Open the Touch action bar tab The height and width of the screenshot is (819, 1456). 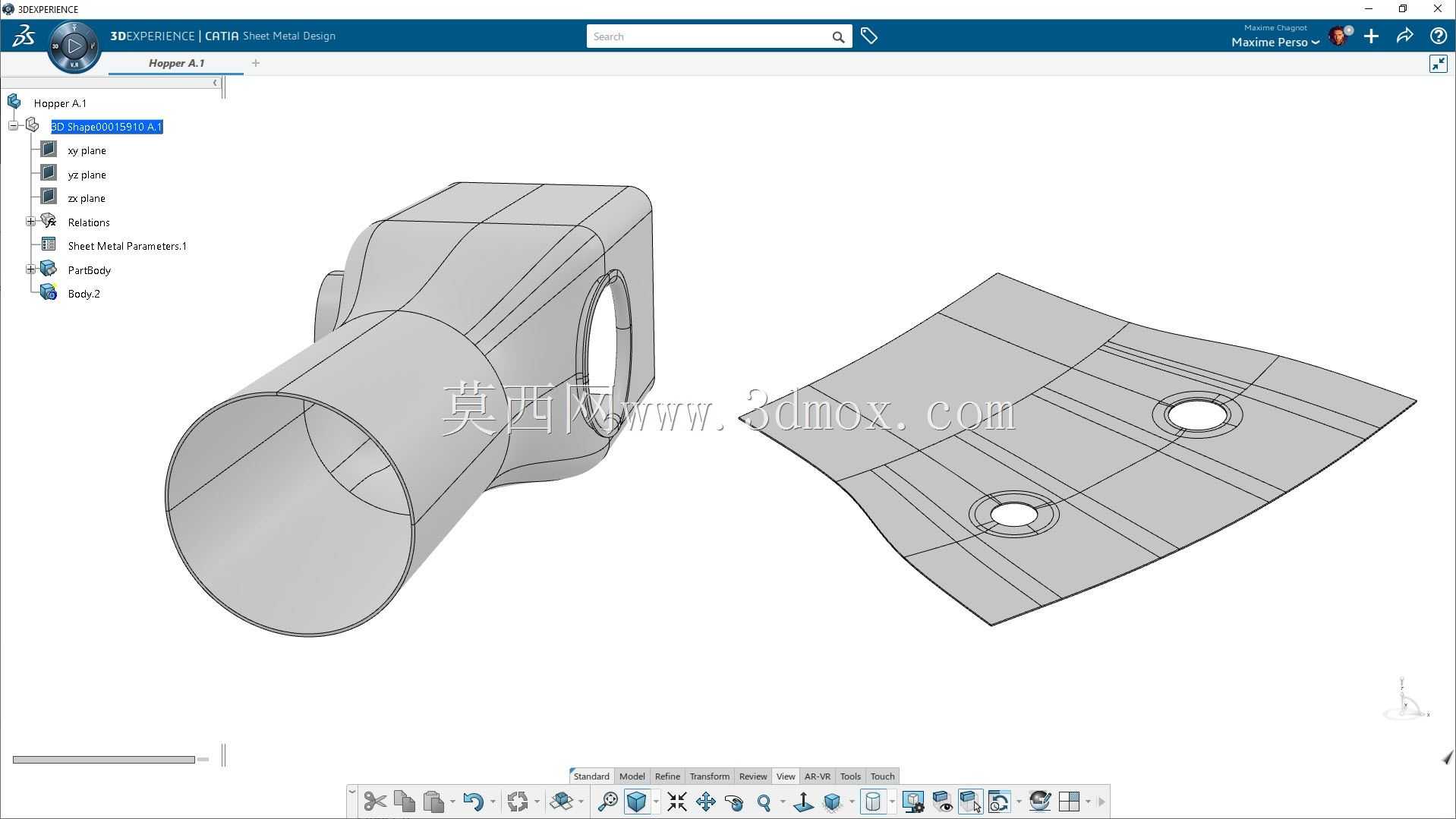[x=882, y=776]
